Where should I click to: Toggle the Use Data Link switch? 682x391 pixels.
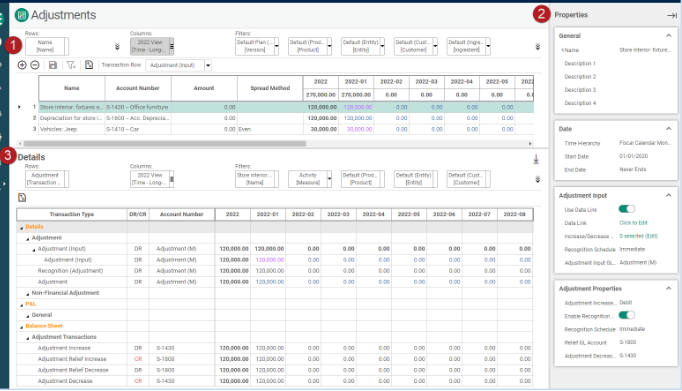[626, 209]
